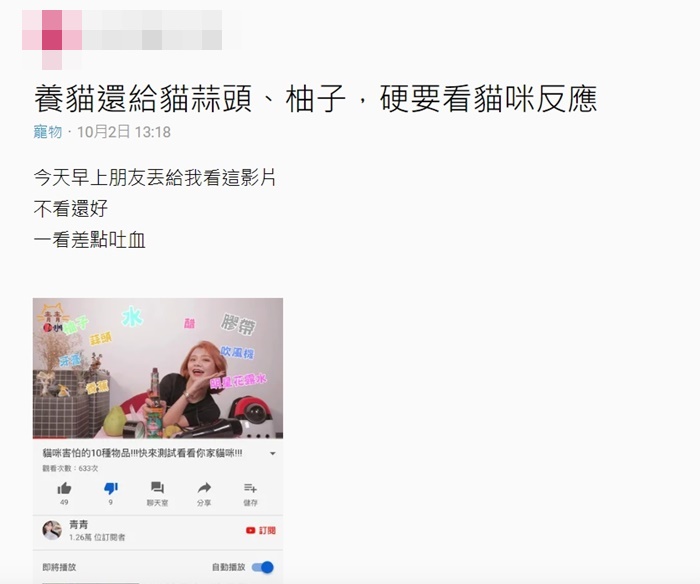This screenshot has height=584, width=700.
Task: Click the 青青 channel name
Action: 79,525
